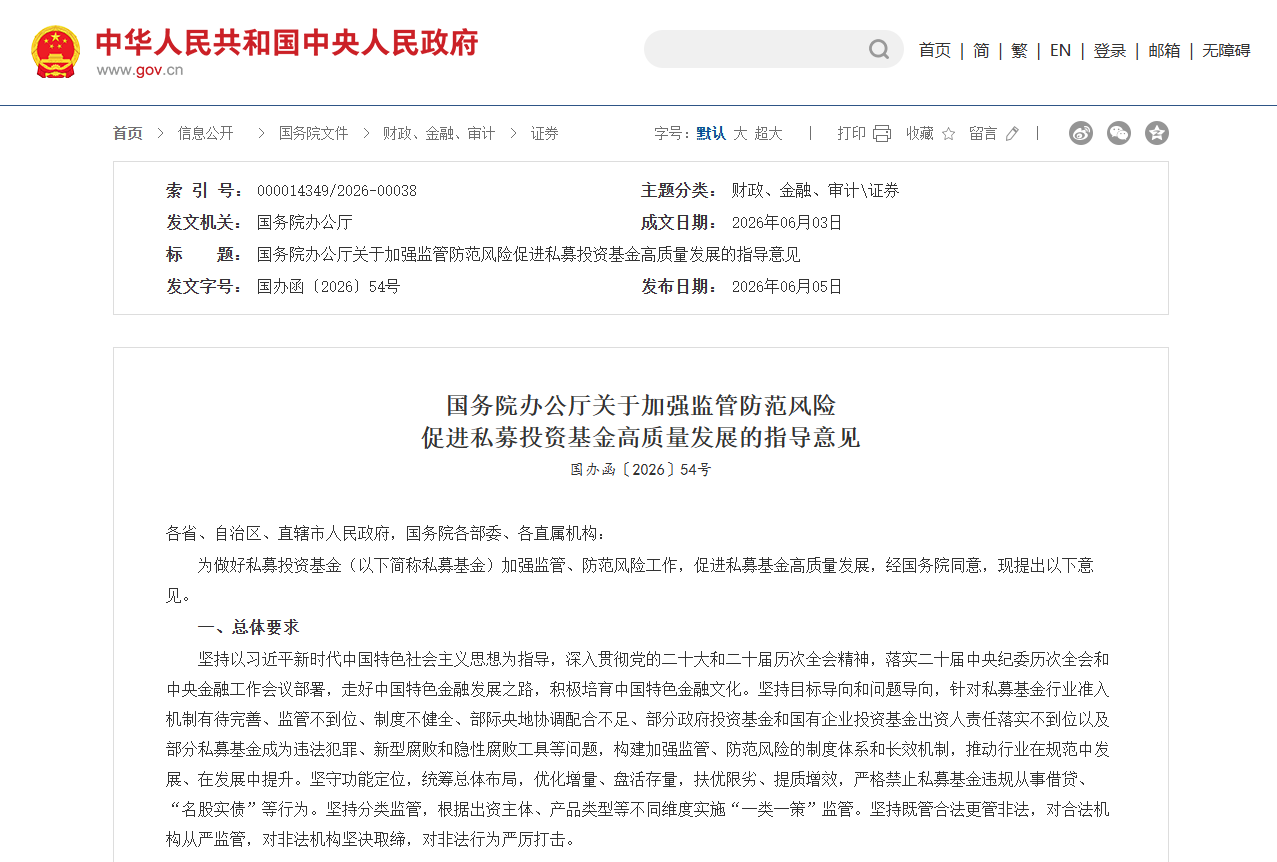This screenshot has width=1277, height=862.
Task: Open 证券 breadcrumb link
Action: (545, 133)
